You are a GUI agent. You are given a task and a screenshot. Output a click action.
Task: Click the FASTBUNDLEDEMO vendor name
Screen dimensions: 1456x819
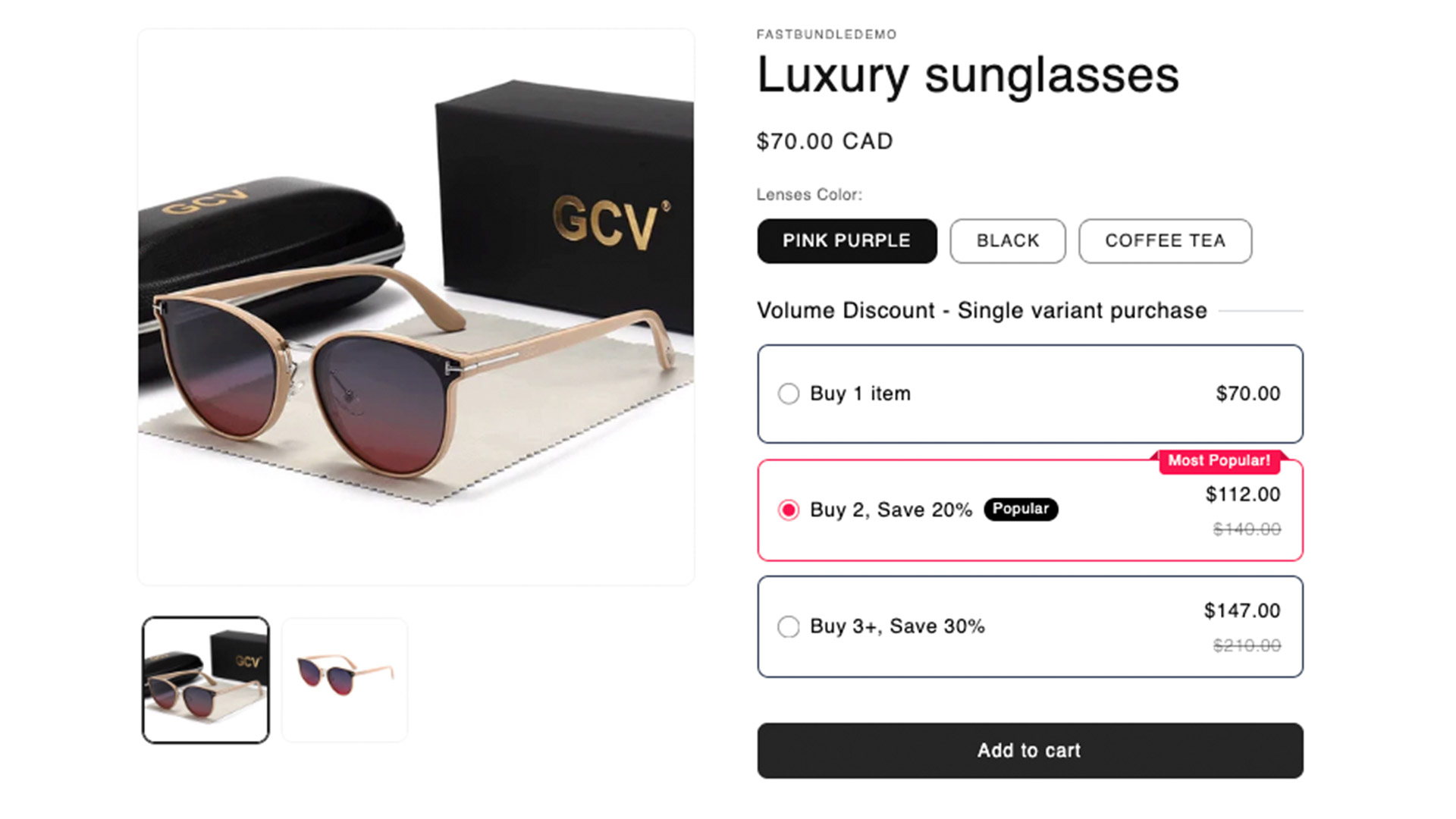tap(826, 34)
